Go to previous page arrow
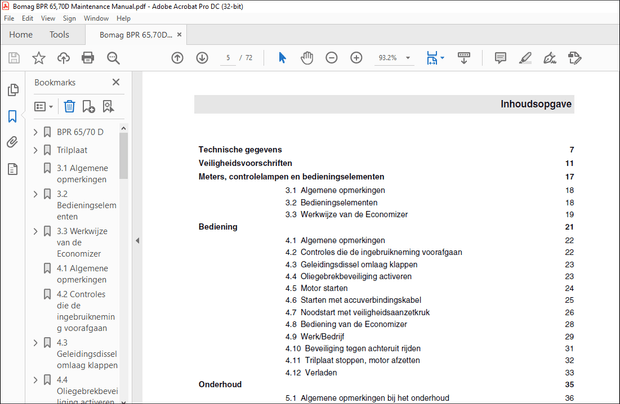 (177, 58)
